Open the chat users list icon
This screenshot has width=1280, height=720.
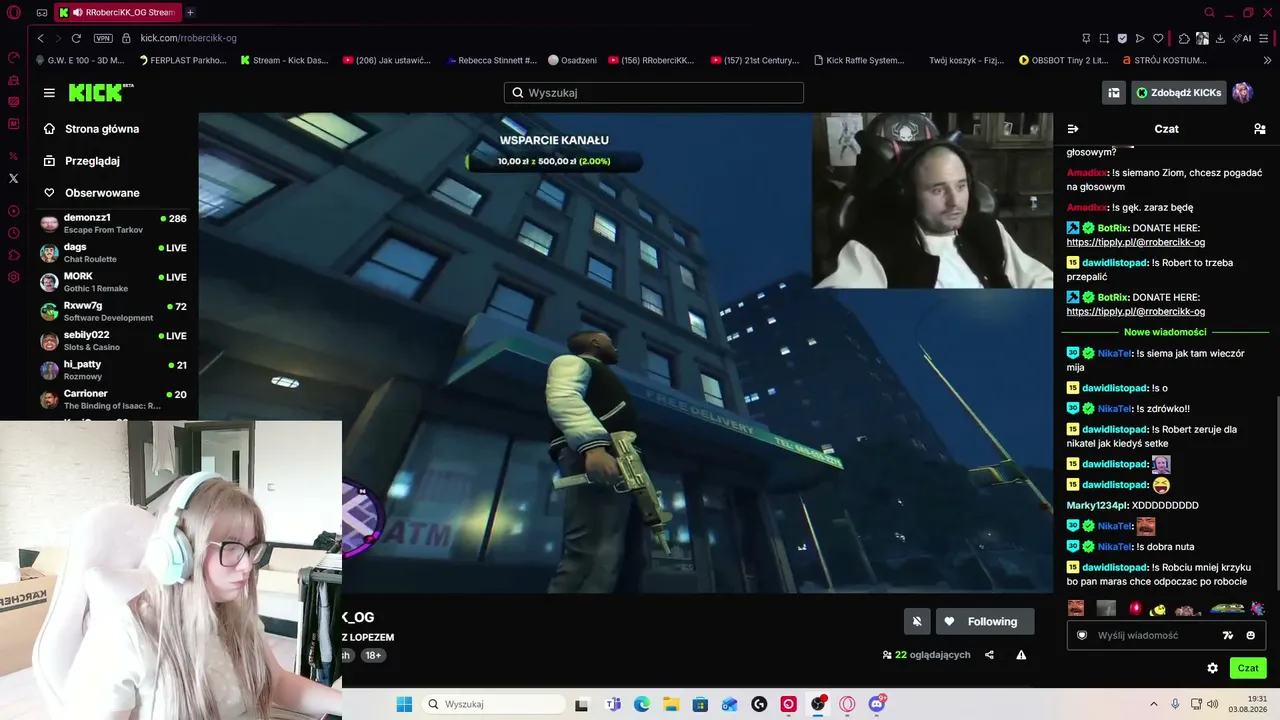tap(1259, 129)
